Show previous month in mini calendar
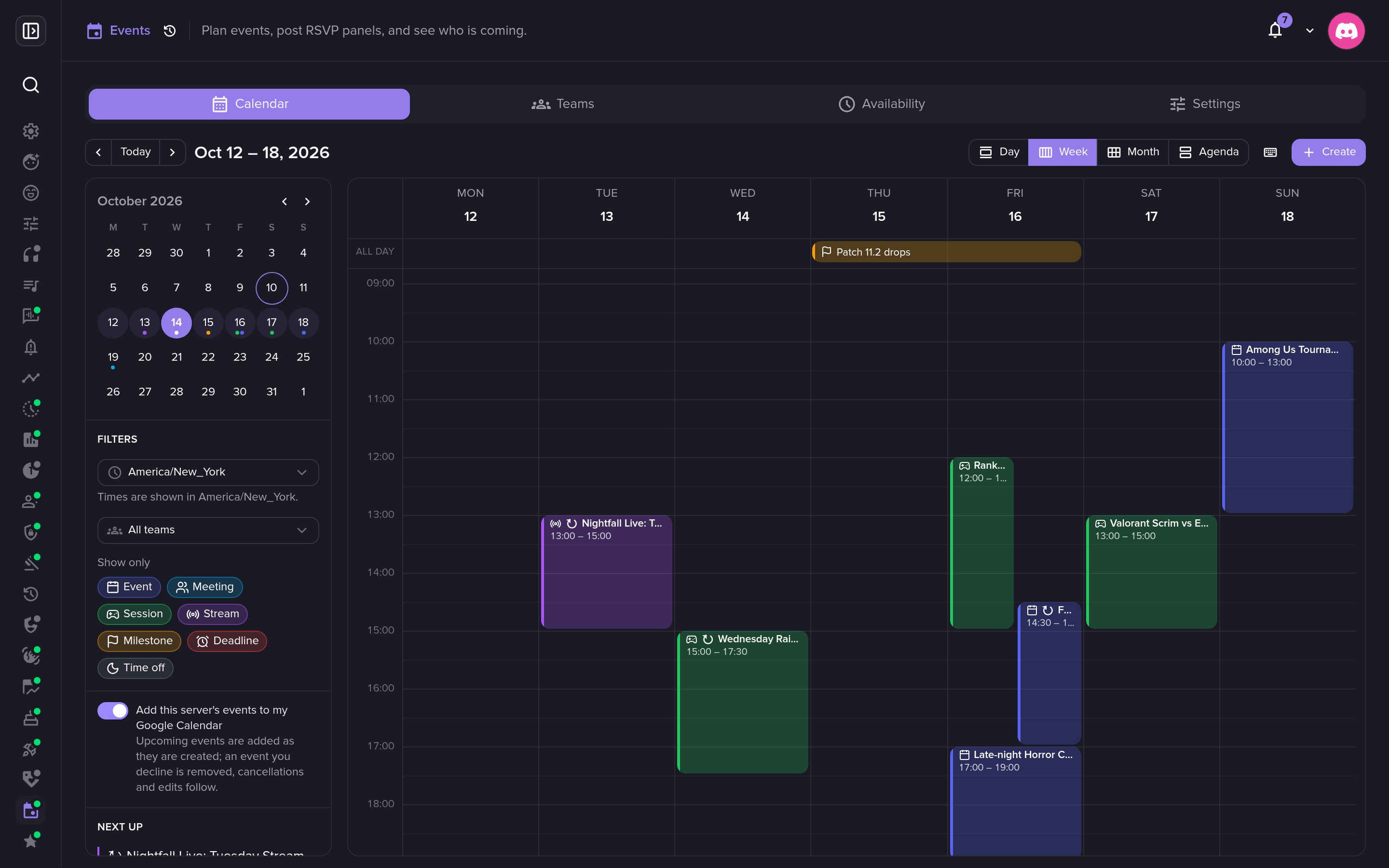Viewport: 1389px width, 868px height. click(284, 202)
